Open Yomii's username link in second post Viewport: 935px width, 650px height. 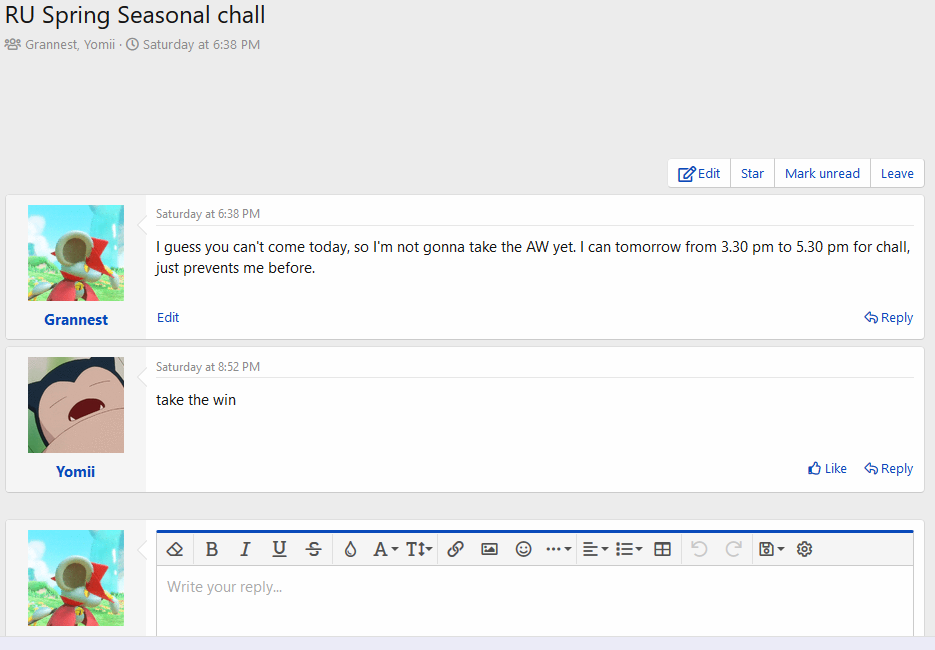pos(76,472)
